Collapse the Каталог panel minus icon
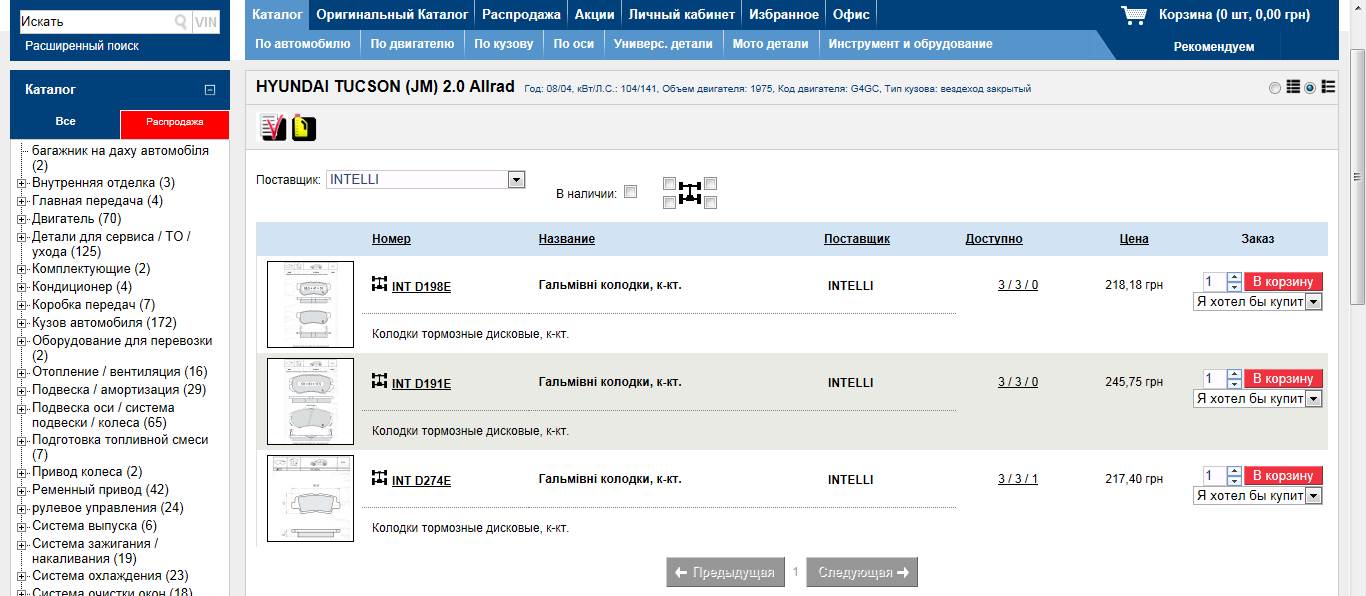Viewport: 1366px width, 596px height. click(210, 90)
